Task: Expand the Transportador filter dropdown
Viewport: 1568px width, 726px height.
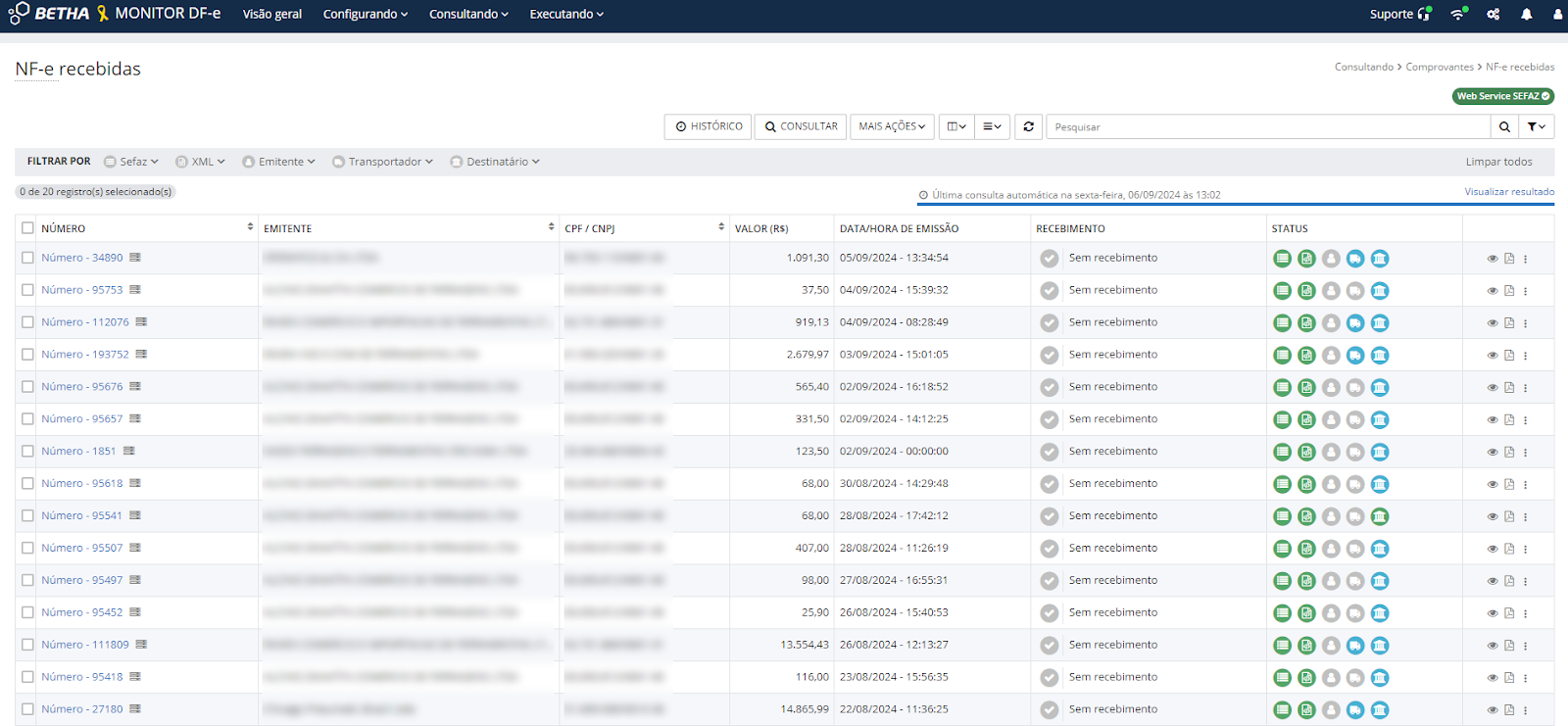Action: coord(383,162)
